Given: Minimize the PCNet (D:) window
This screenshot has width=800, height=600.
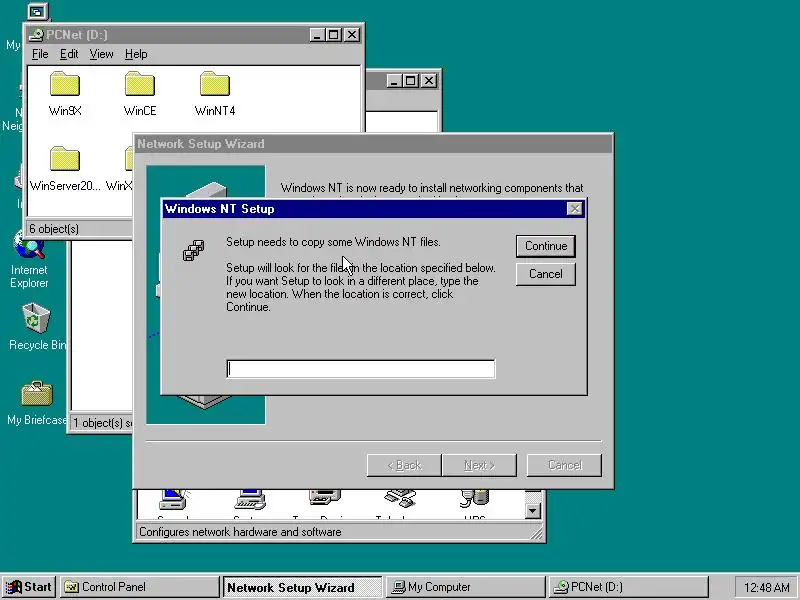Looking at the screenshot, I should point(317,35).
